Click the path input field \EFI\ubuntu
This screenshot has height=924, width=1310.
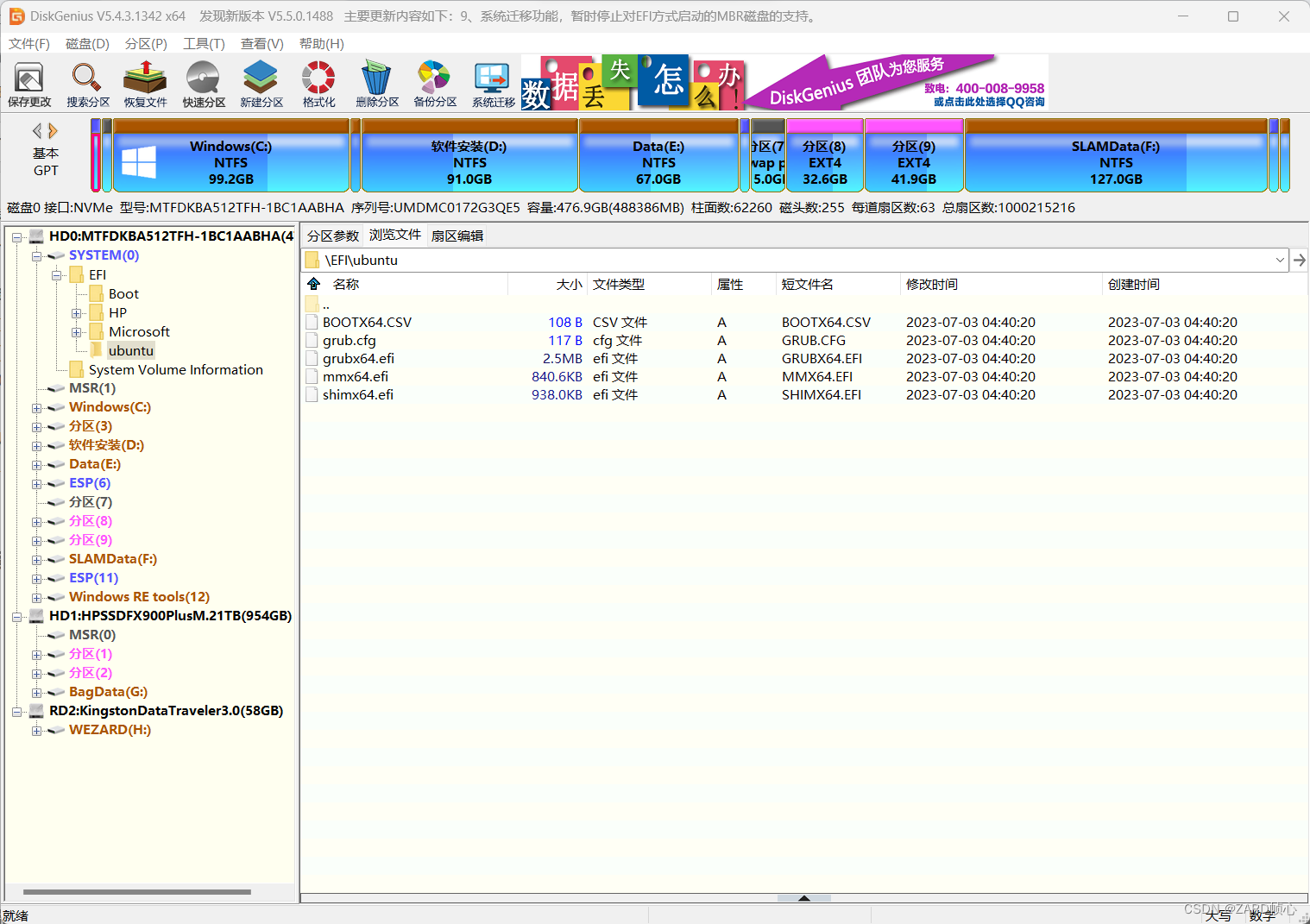pyautogui.click(x=794, y=260)
